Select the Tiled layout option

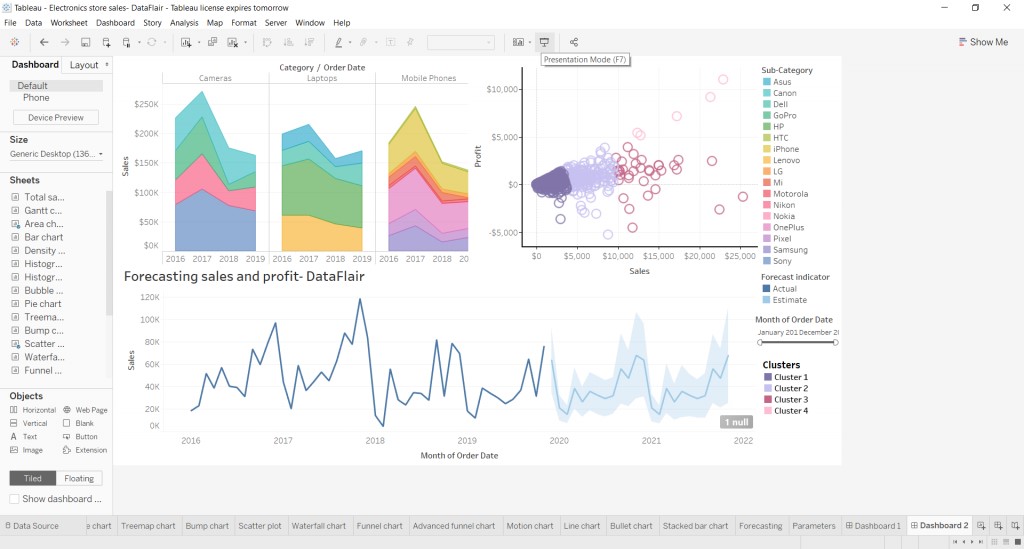click(x=32, y=478)
